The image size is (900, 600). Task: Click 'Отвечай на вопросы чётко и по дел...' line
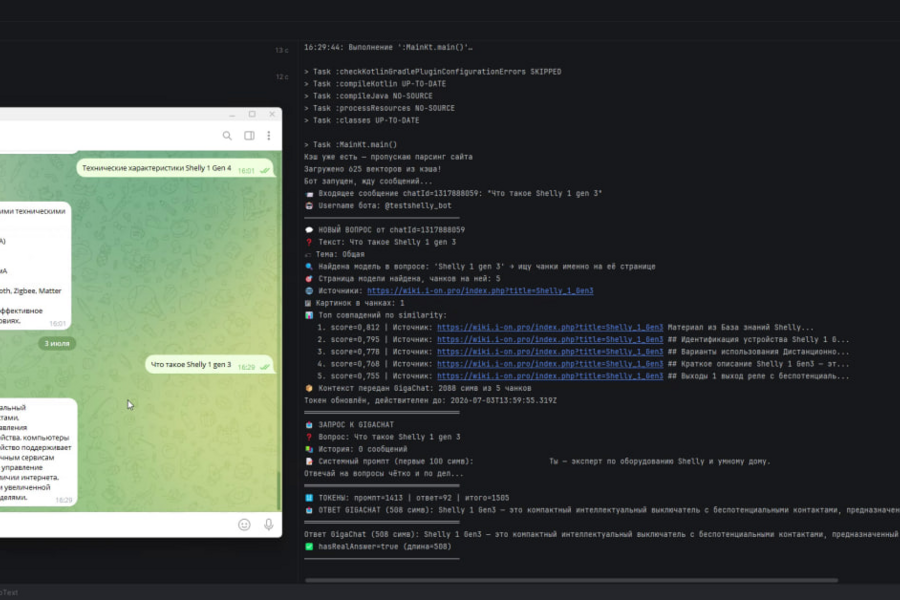pyautogui.click(x=383, y=474)
